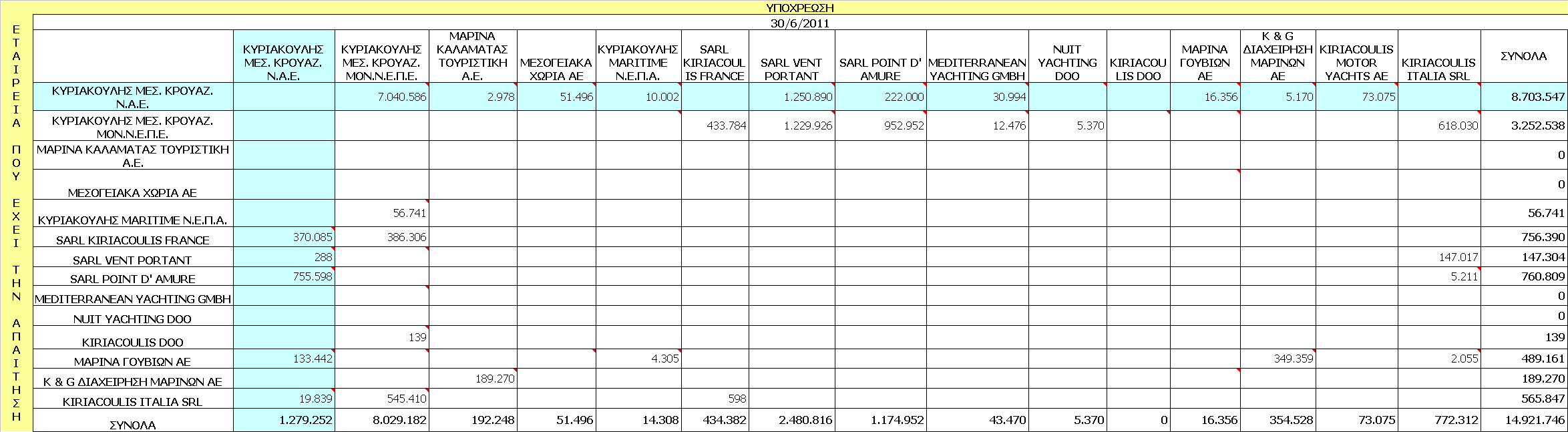Screen dimensions: 1568x432
Task: Click the cell showing 12.476
Action: pyautogui.click(x=977, y=126)
